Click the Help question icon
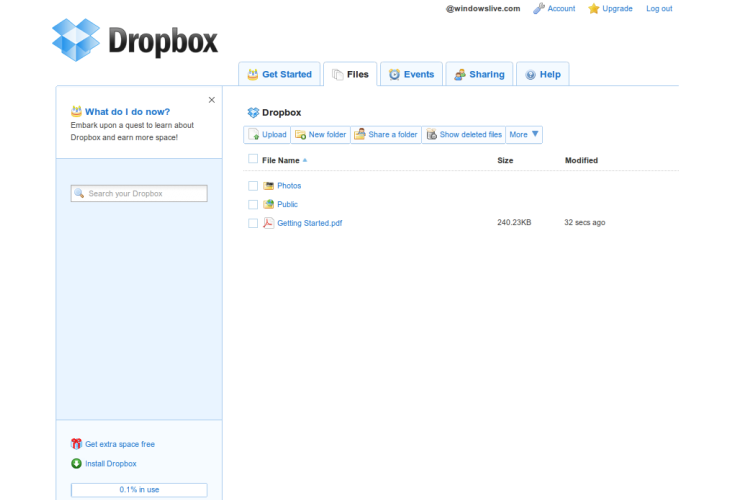Viewport: 750px width, 500px height. [x=530, y=75]
